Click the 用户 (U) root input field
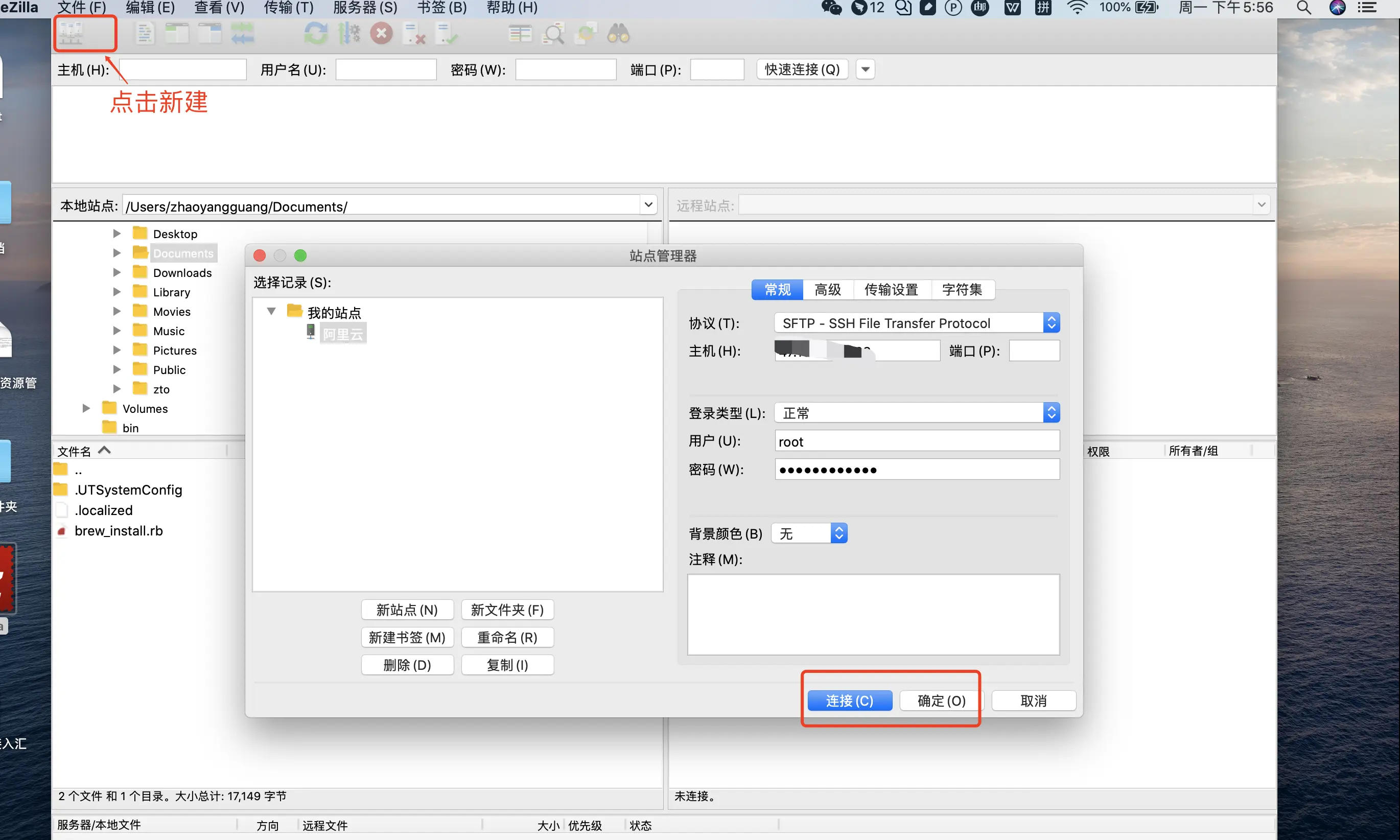1400x840 pixels. [x=916, y=441]
